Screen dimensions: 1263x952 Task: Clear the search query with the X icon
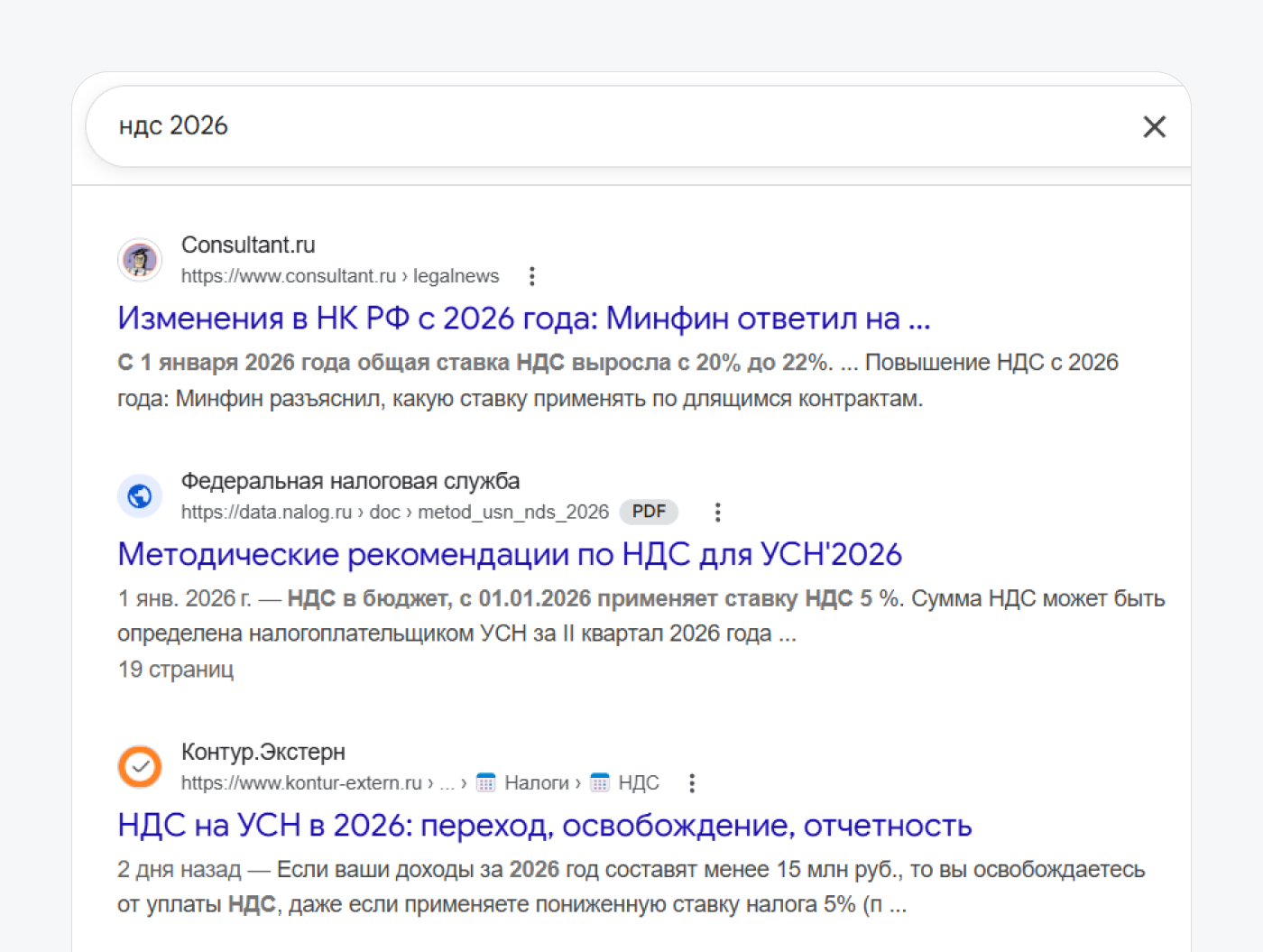[1154, 126]
